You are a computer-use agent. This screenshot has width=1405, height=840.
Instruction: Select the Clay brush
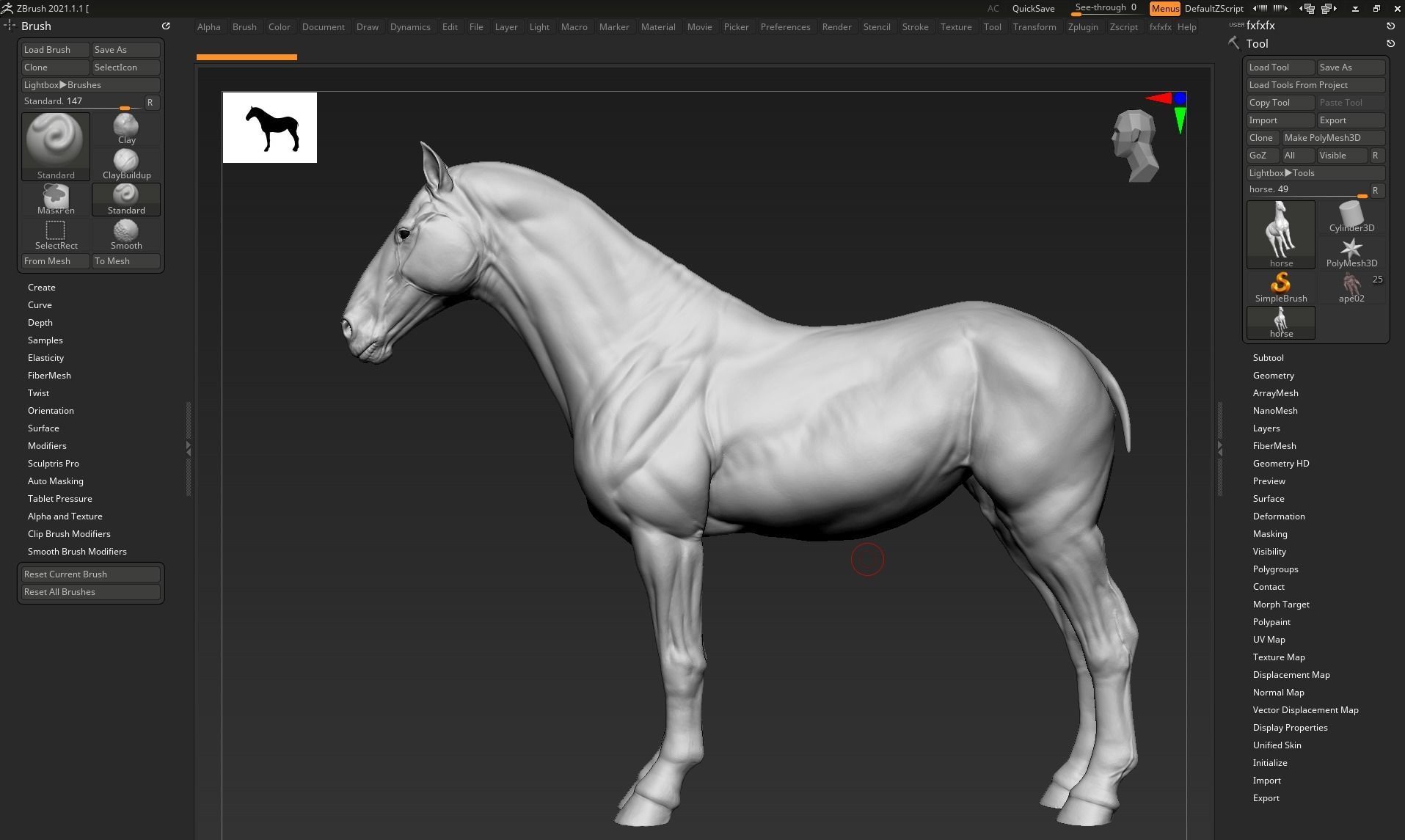click(x=125, y=128)
